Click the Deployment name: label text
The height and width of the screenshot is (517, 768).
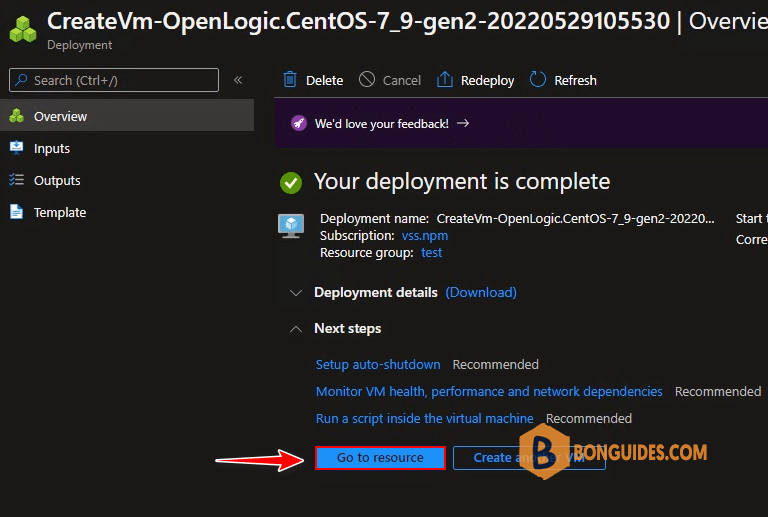tap(374, 219)
